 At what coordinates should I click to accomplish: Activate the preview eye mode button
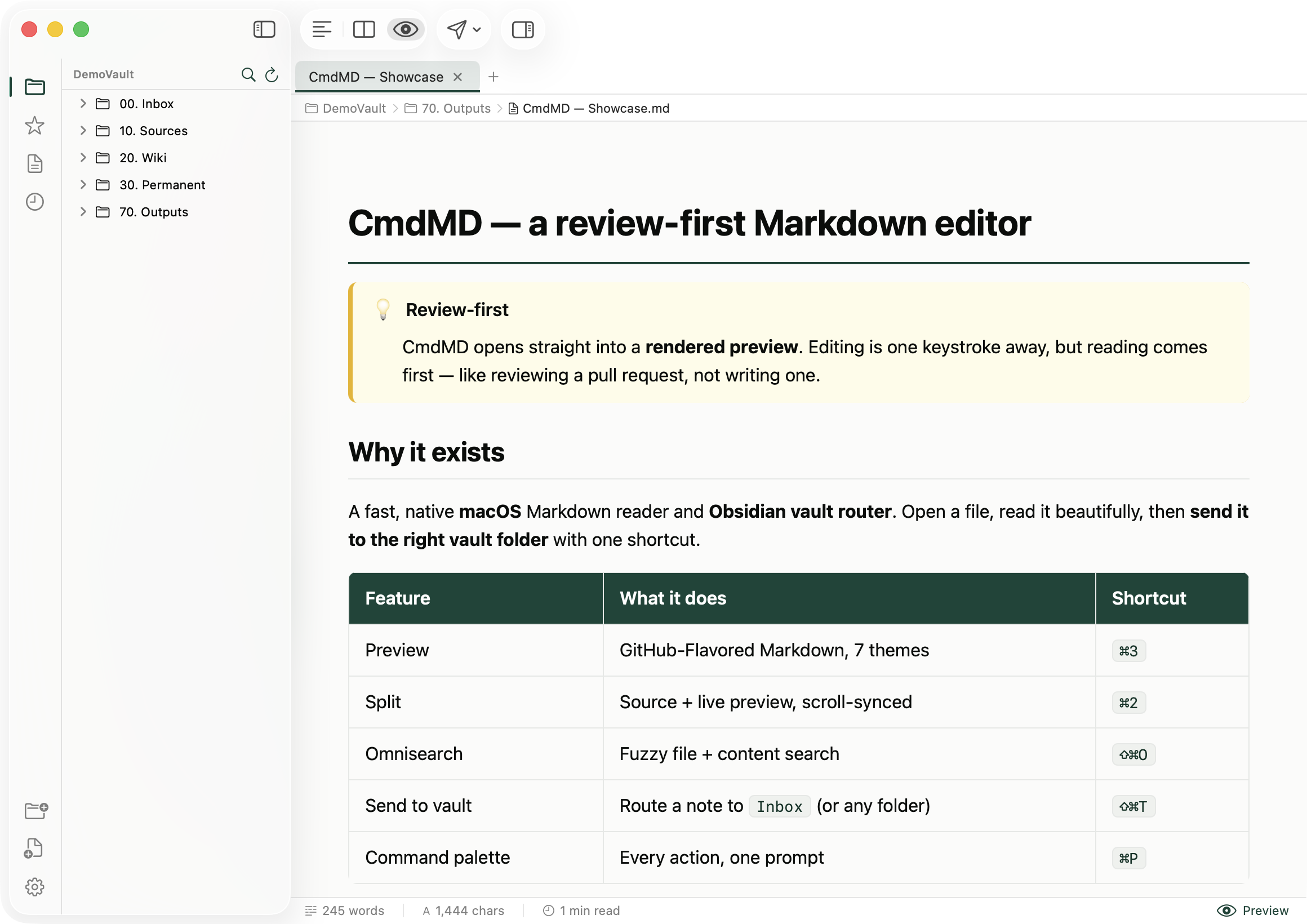pos(405,29)
